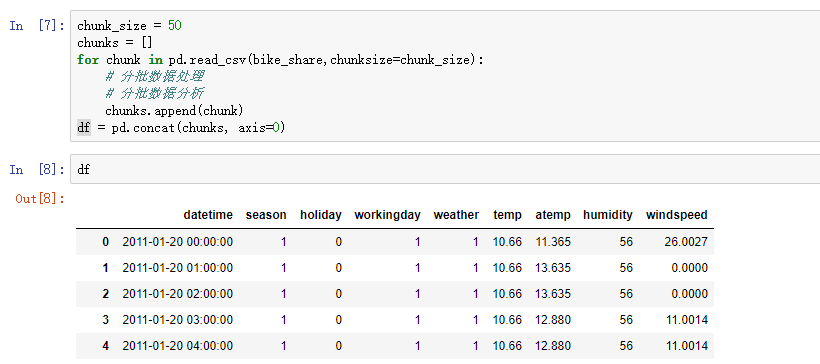Click row index 2 in the dataframe
Screen dimensions: 820x364
106,294
